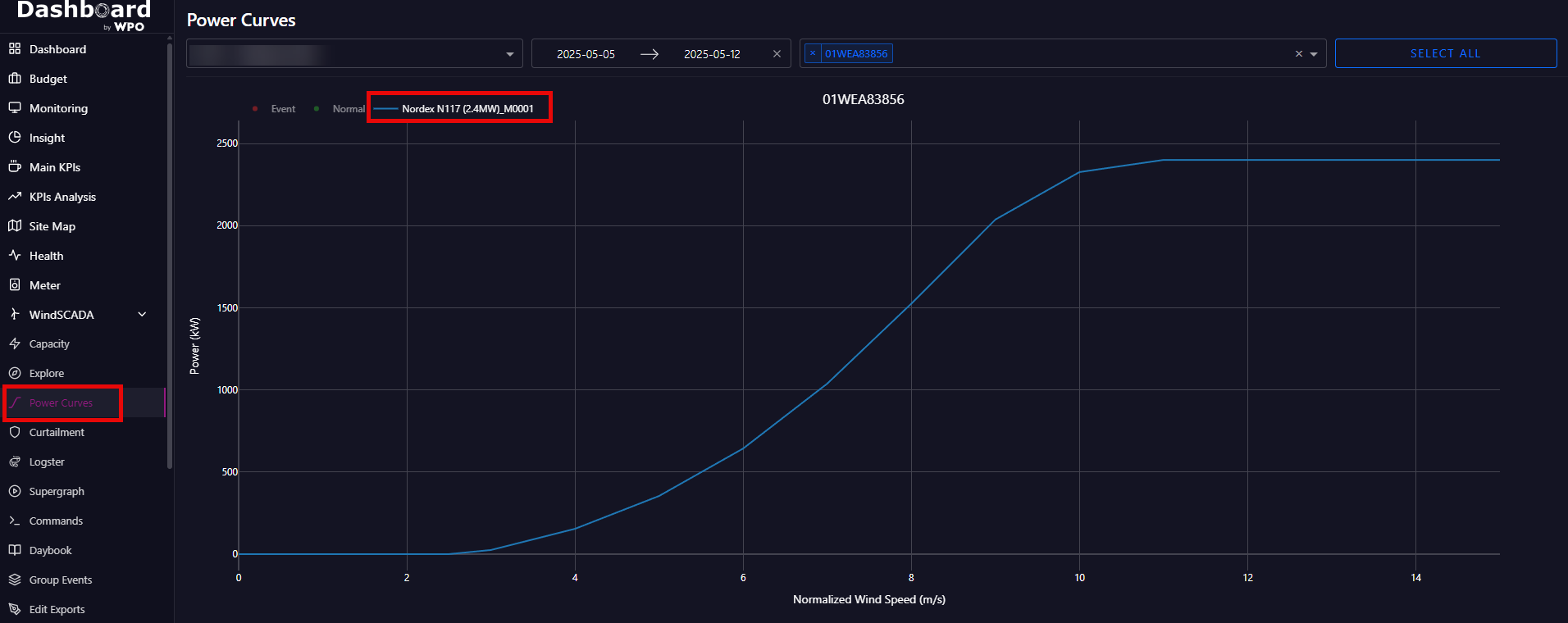Click the start date 2025-05-05 field
This screenshot has width=1568, height=623.
[586, 54]
